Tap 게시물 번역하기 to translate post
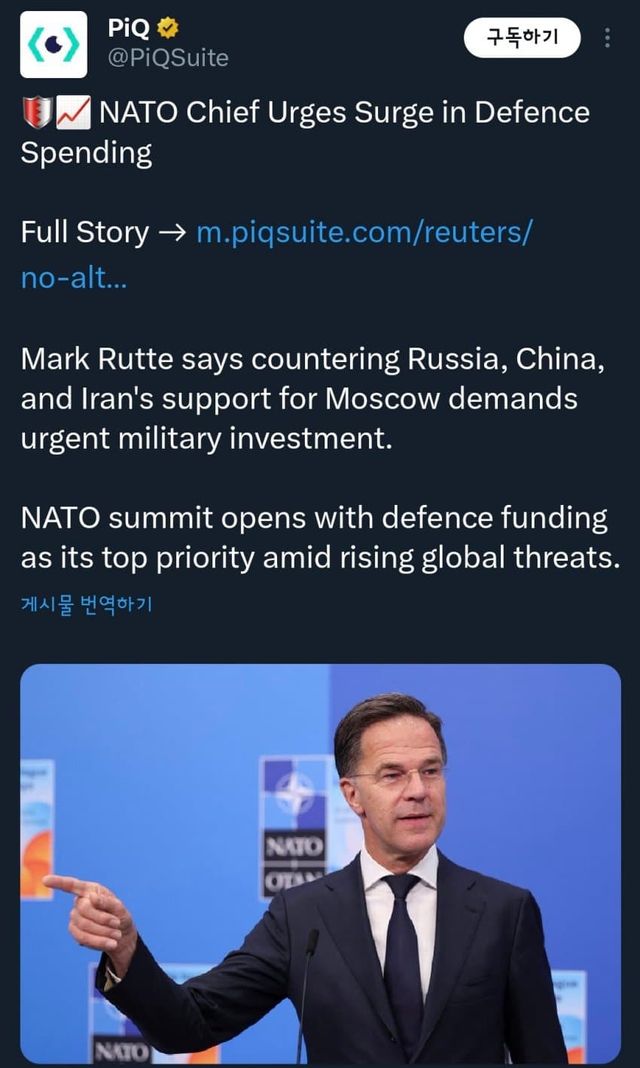This screenshot has width=640, height=1068. (86, 605)
